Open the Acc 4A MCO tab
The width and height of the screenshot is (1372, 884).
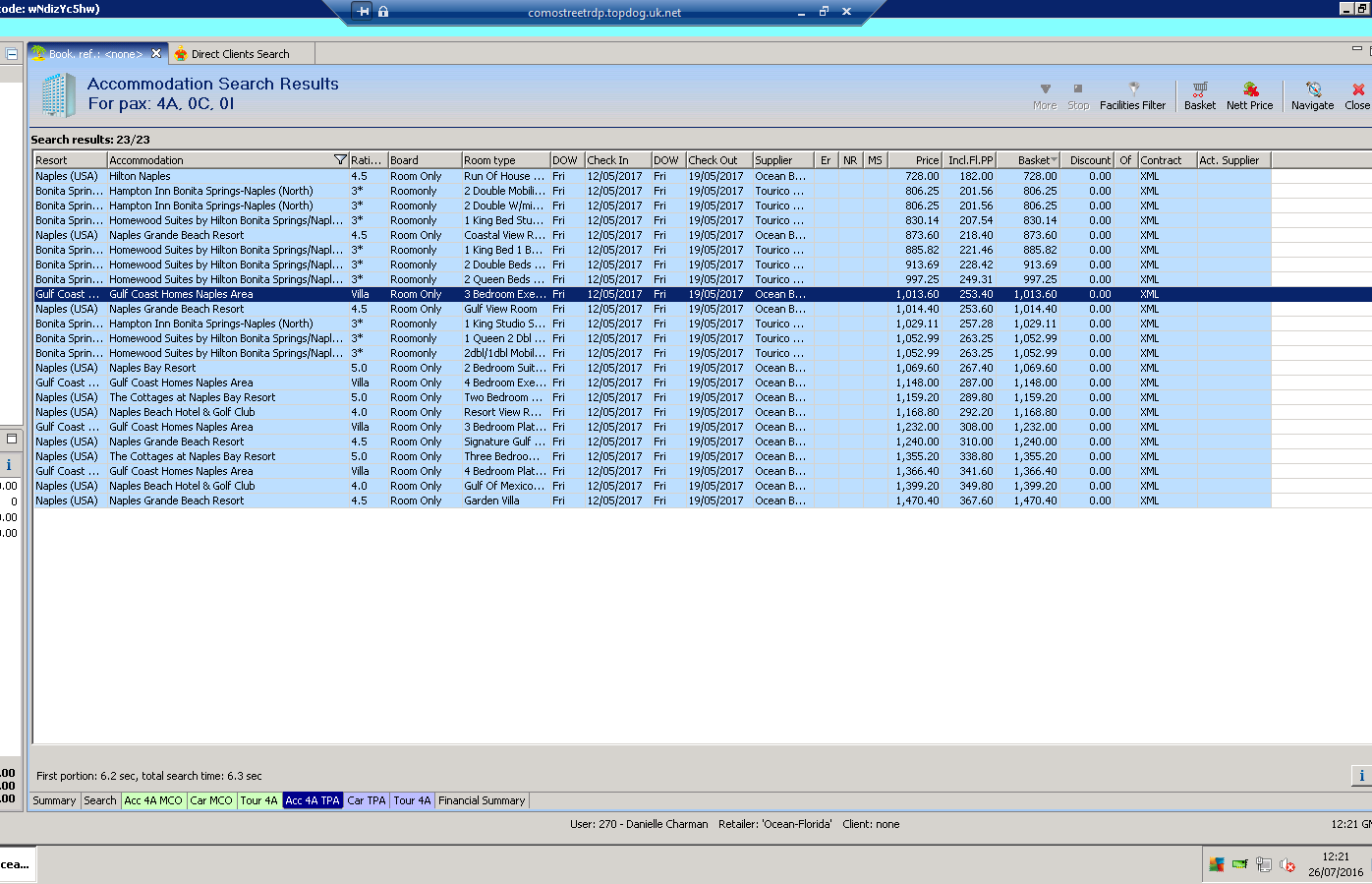coord(153,800)
